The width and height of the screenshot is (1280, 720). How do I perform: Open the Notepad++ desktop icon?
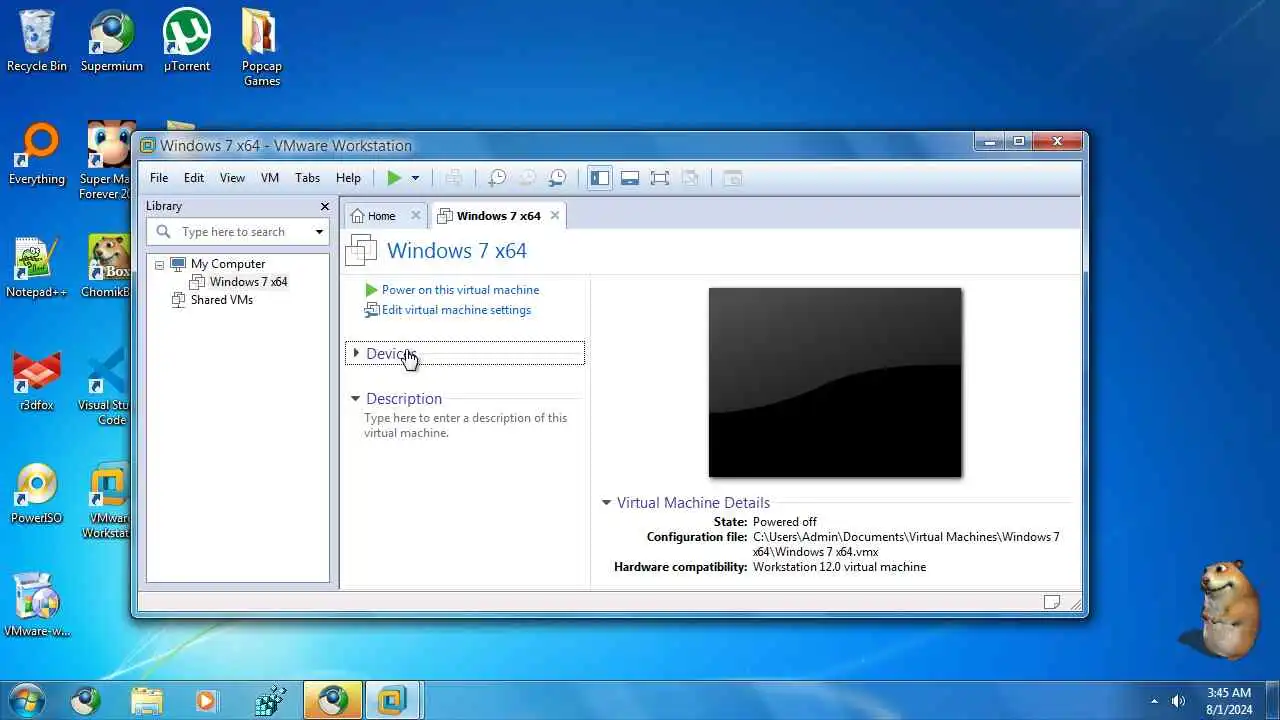[x=37, y=268]
